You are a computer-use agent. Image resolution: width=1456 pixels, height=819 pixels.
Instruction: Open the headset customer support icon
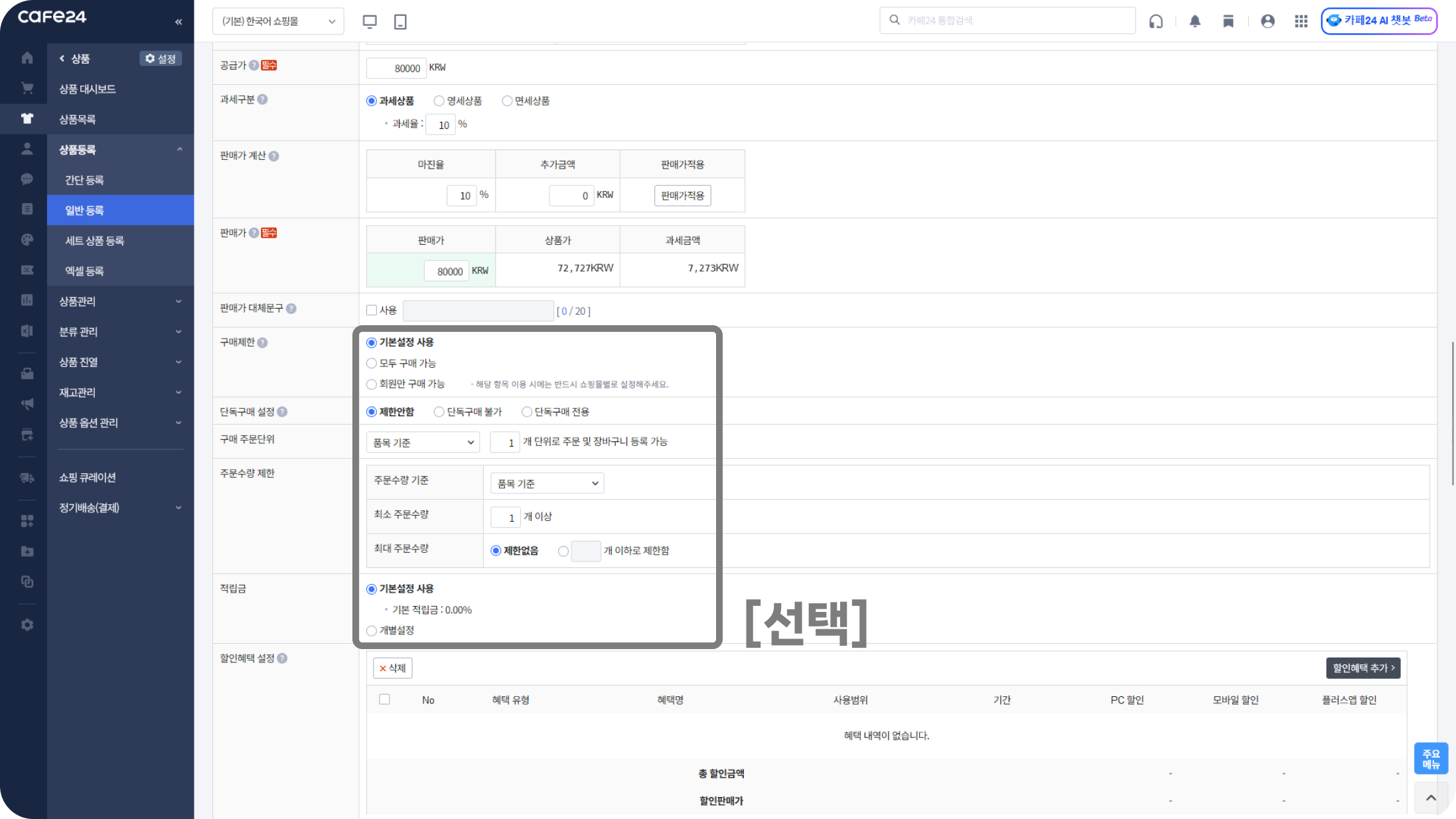[1156, 21]
